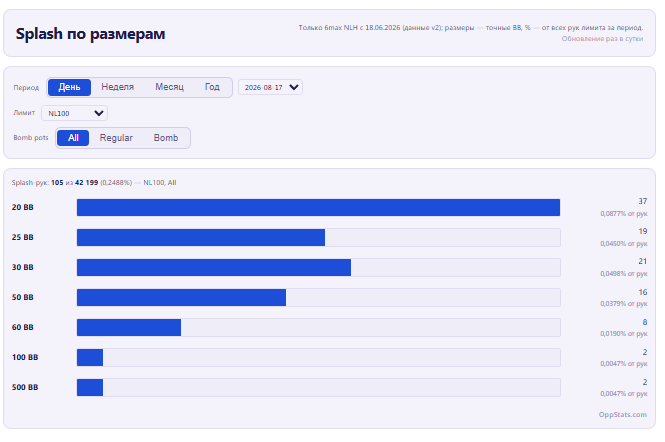
Task: Click the 0,0379% от рук text
Action: coord(624,304)
